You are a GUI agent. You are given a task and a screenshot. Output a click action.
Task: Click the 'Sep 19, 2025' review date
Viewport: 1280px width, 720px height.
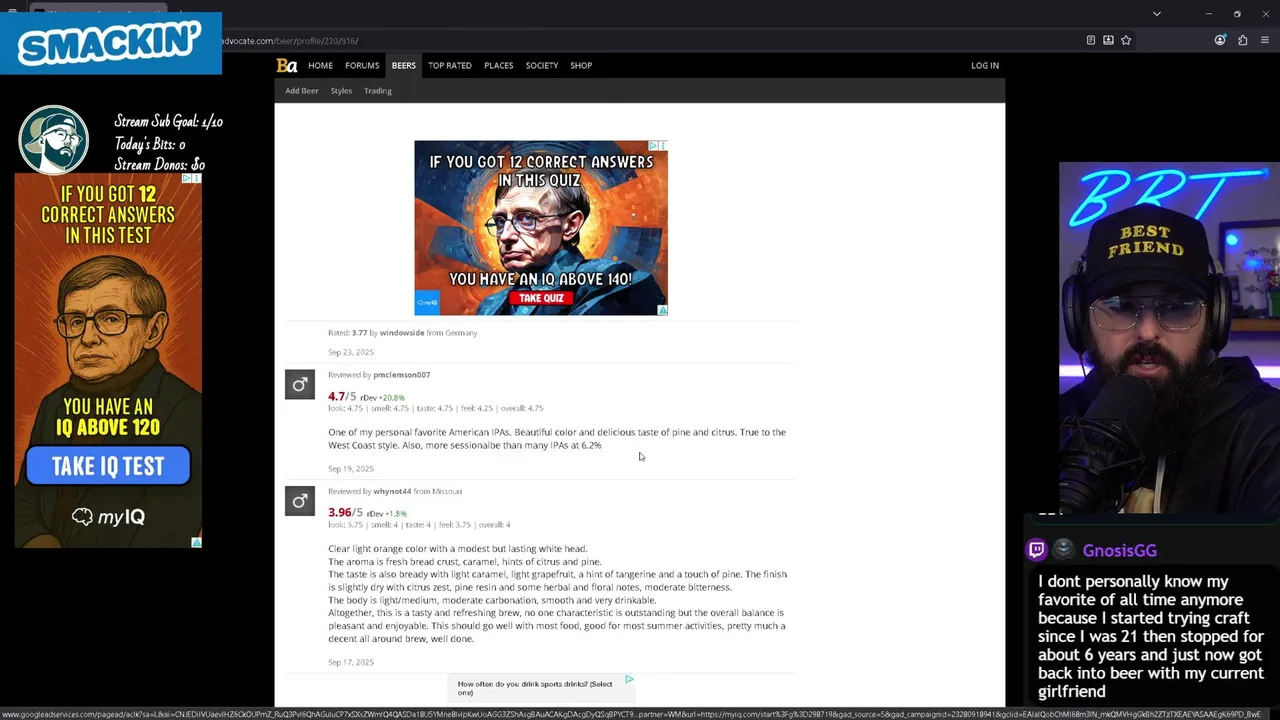point(351,469)
